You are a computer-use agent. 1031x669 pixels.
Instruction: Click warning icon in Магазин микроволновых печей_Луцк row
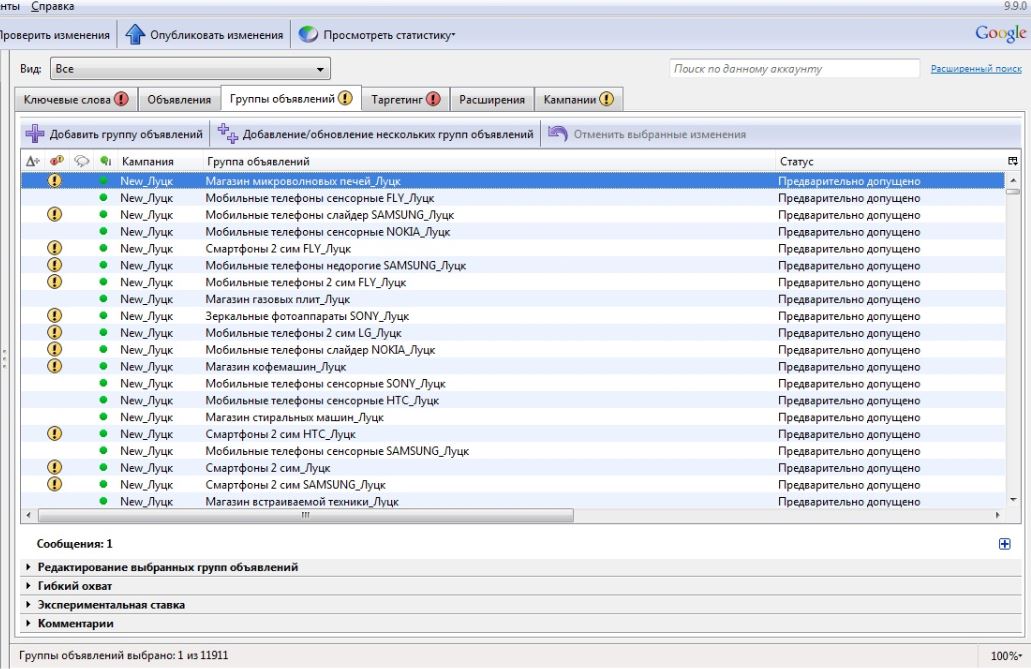point(55,180)
